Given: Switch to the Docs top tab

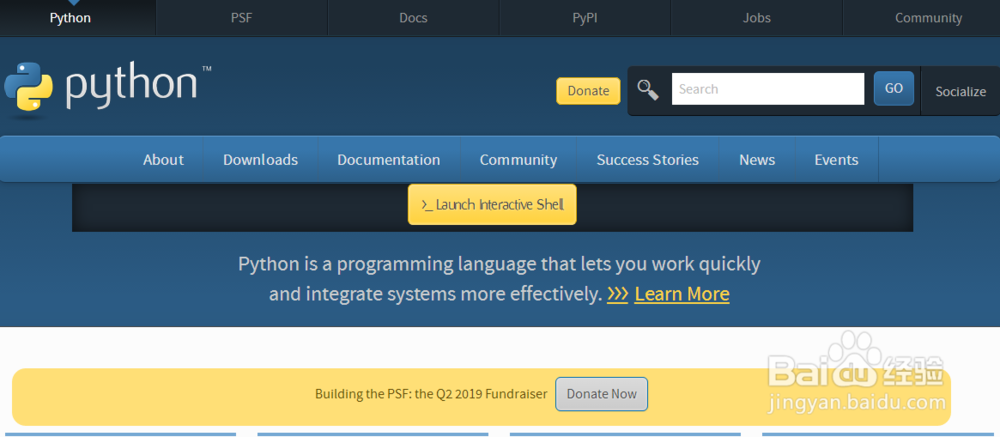Looking at the screenshot, I should [413, 18].
